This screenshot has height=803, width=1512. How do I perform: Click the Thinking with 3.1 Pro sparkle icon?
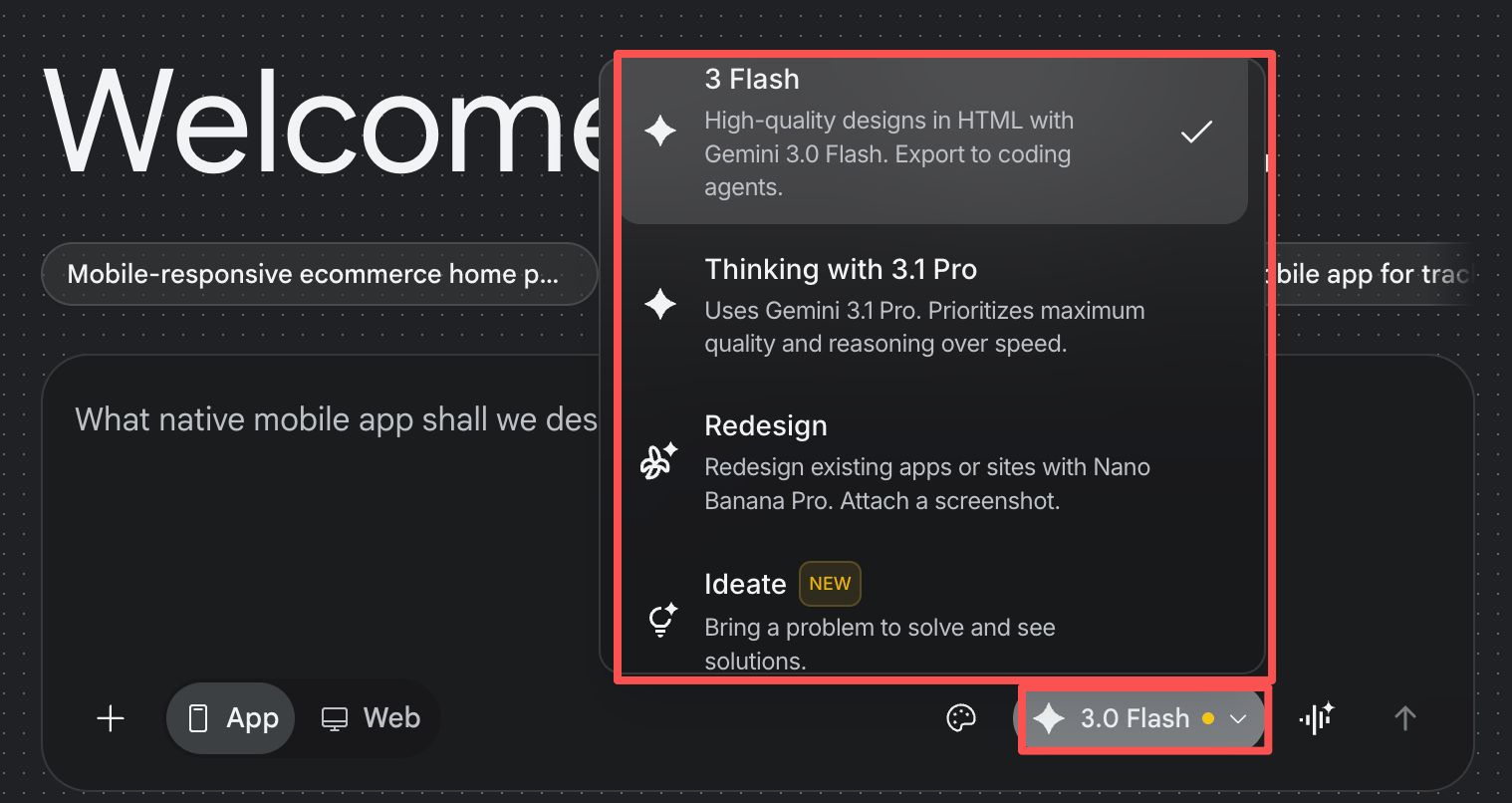660,304
